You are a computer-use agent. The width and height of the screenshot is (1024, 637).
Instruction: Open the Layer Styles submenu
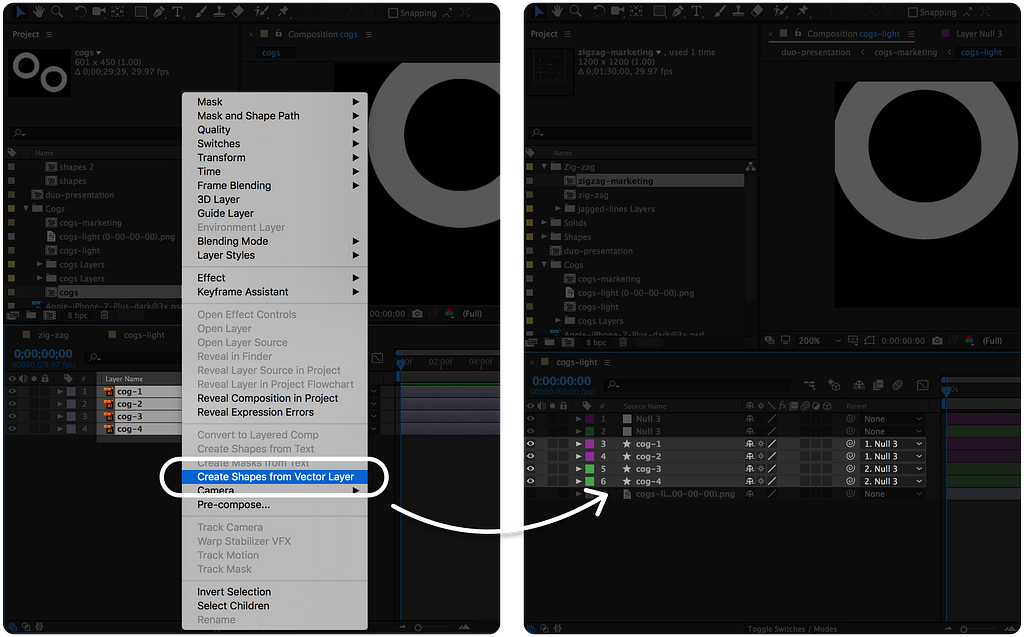tap(275, 255)
